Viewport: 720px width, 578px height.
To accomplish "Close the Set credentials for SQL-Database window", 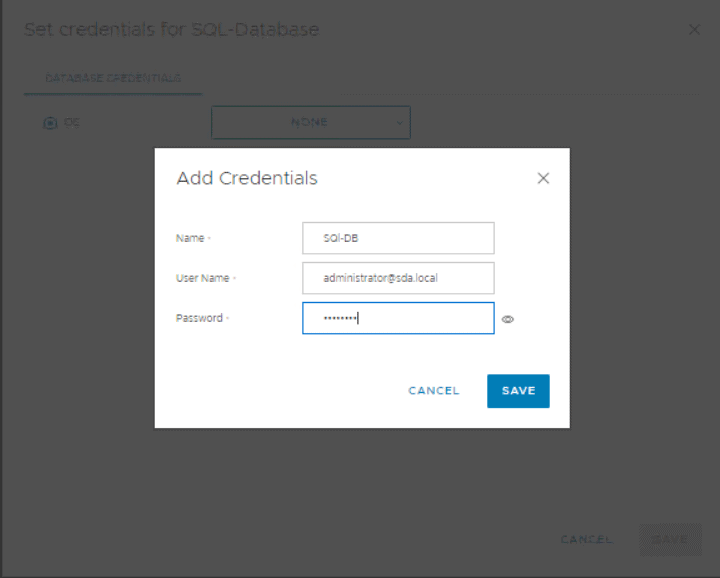I will pyautogui.click(x=695, y=30).
